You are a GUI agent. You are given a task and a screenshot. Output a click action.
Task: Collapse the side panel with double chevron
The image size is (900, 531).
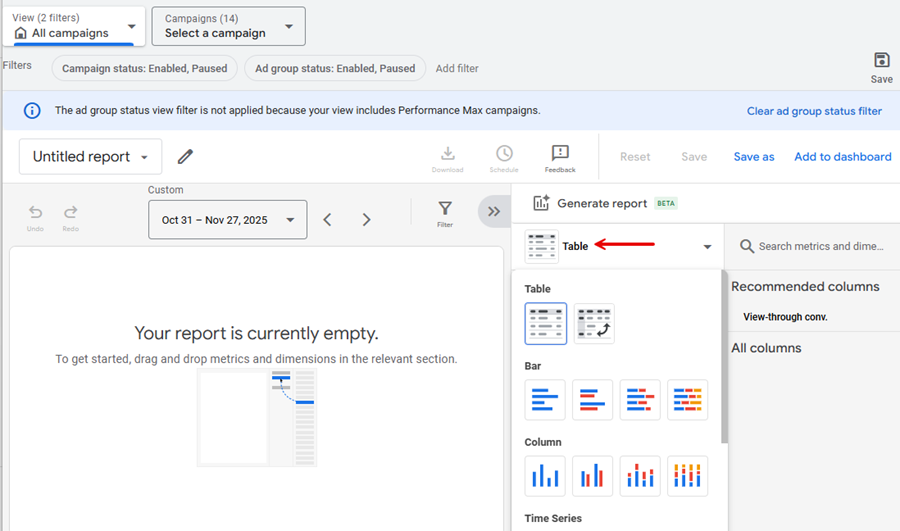(x=493, y=212)
